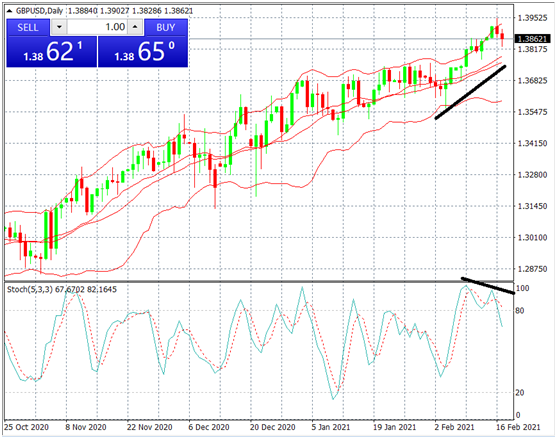Increase lot volume with up arrow
The width and height of the screenshot is (557, 439).
pyautogui.click(x=135, y=27)
